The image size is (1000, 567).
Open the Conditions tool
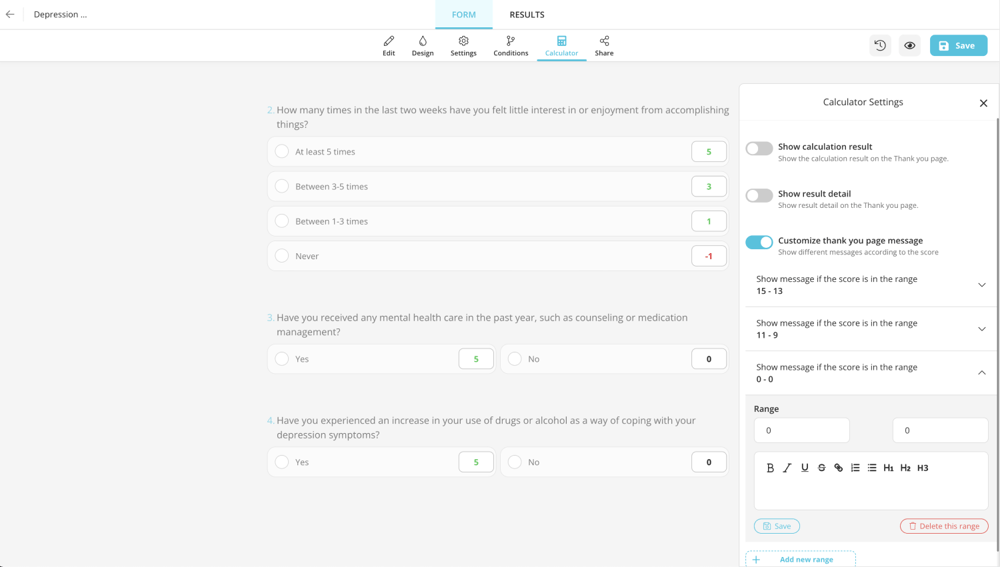(x=510, y=46)
